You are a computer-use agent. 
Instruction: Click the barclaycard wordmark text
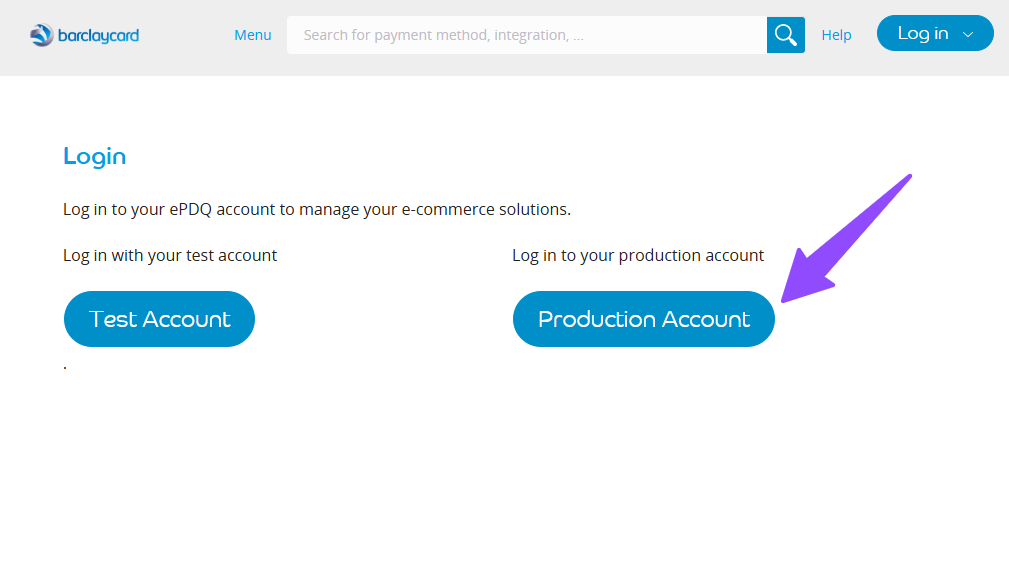pyautogui.click(x=98, y=35)
